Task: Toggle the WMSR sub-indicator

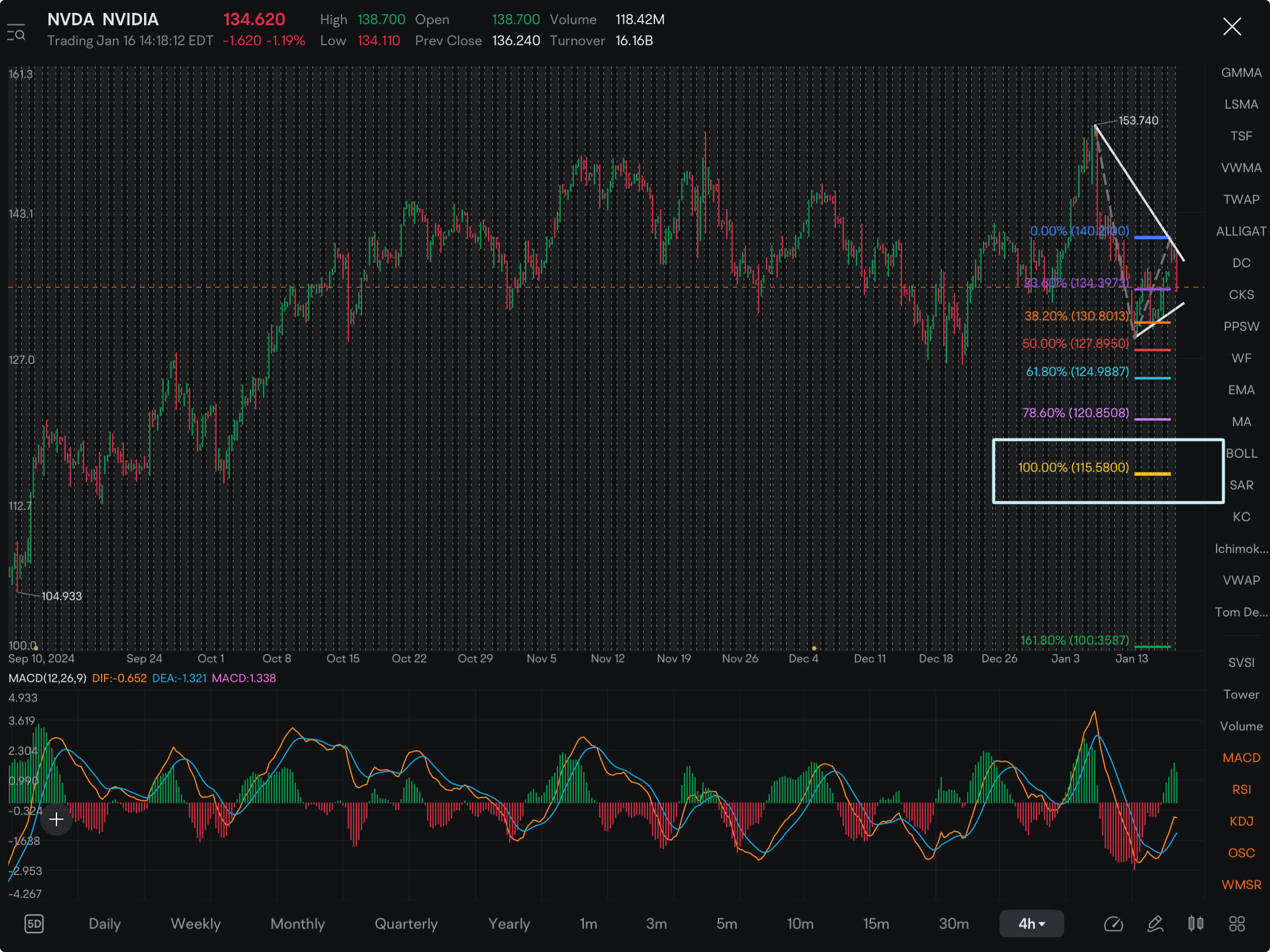Action: coord(1241,885)
